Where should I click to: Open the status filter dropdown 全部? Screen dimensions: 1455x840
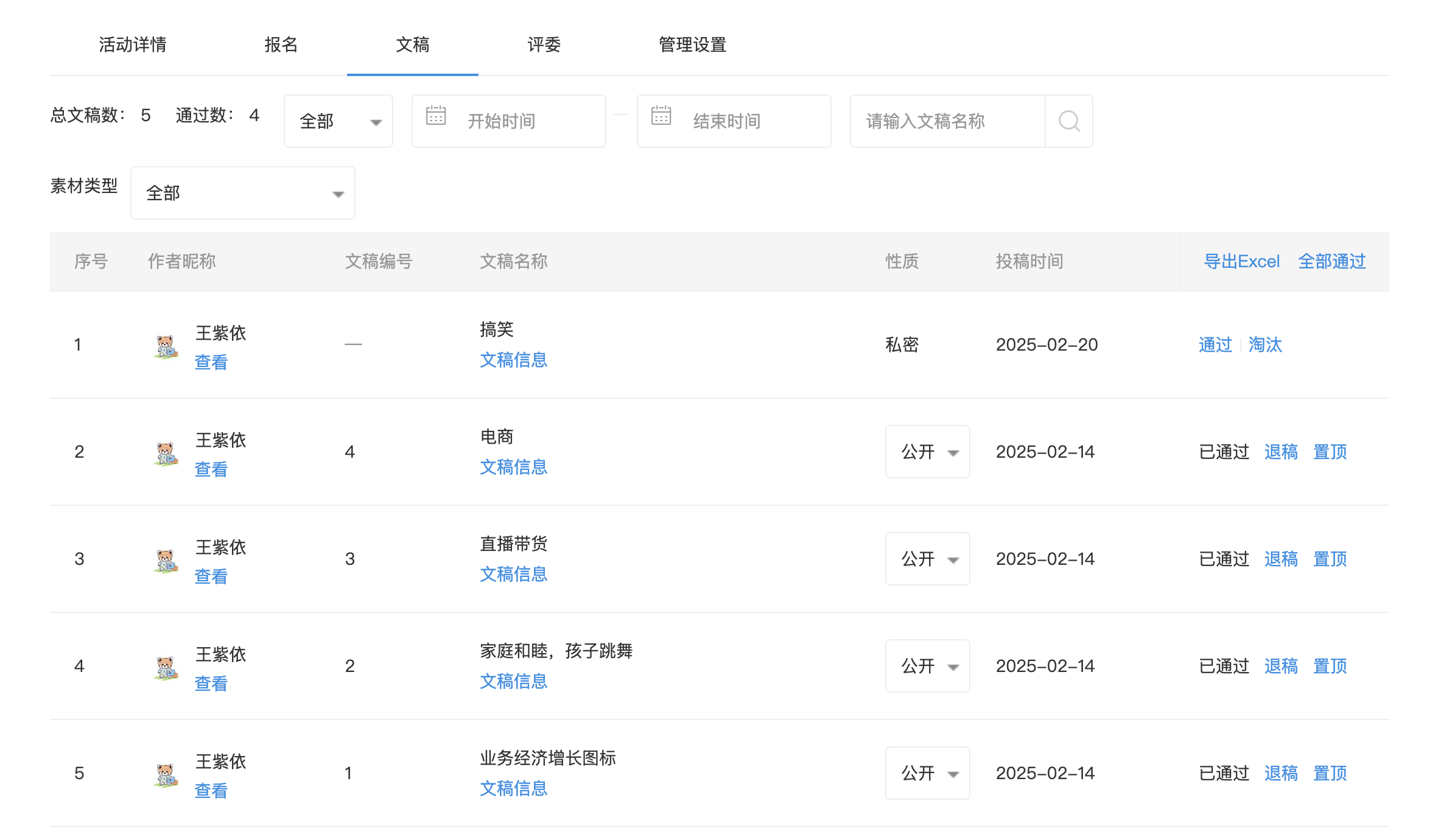pyautogui.click(x=338, y=121)
